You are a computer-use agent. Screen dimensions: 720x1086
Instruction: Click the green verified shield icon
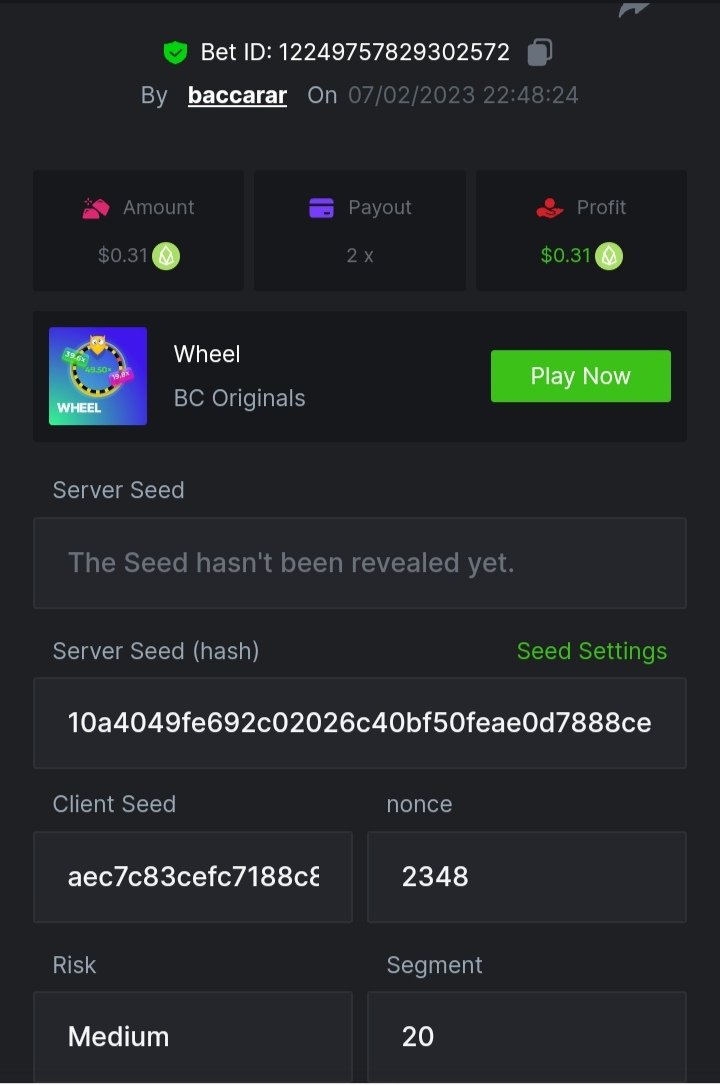tap(176, 52)
